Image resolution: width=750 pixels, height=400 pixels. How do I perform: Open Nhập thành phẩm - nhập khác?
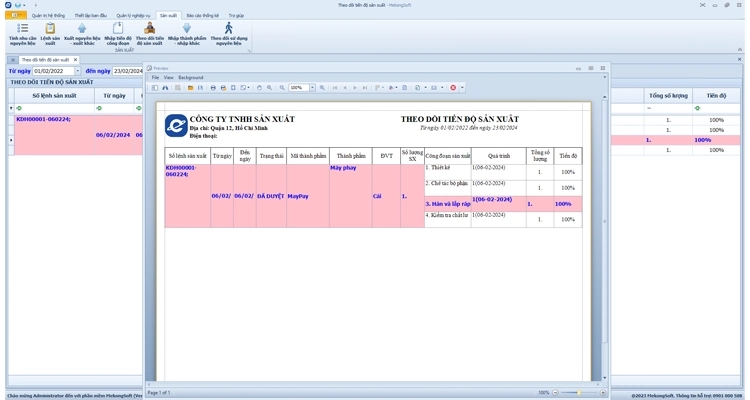coord(186,30)
